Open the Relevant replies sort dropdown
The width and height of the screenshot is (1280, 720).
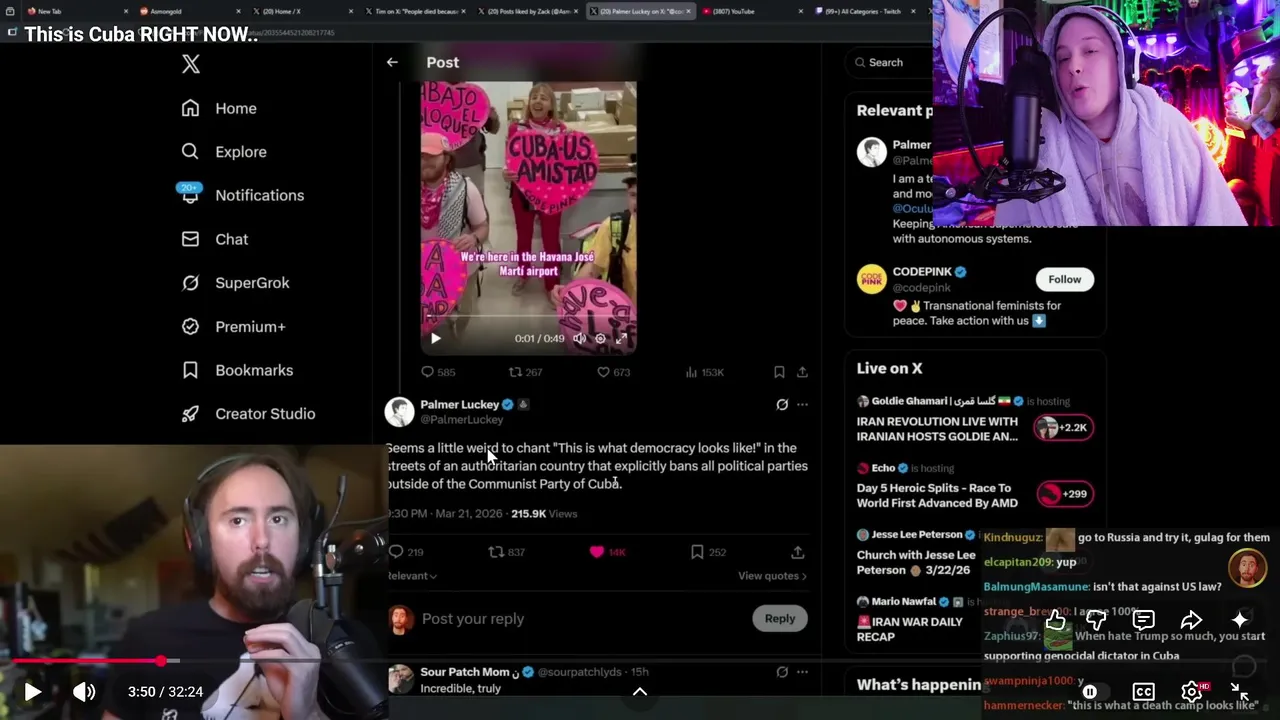pyautogui.click(x=412, y=576)
